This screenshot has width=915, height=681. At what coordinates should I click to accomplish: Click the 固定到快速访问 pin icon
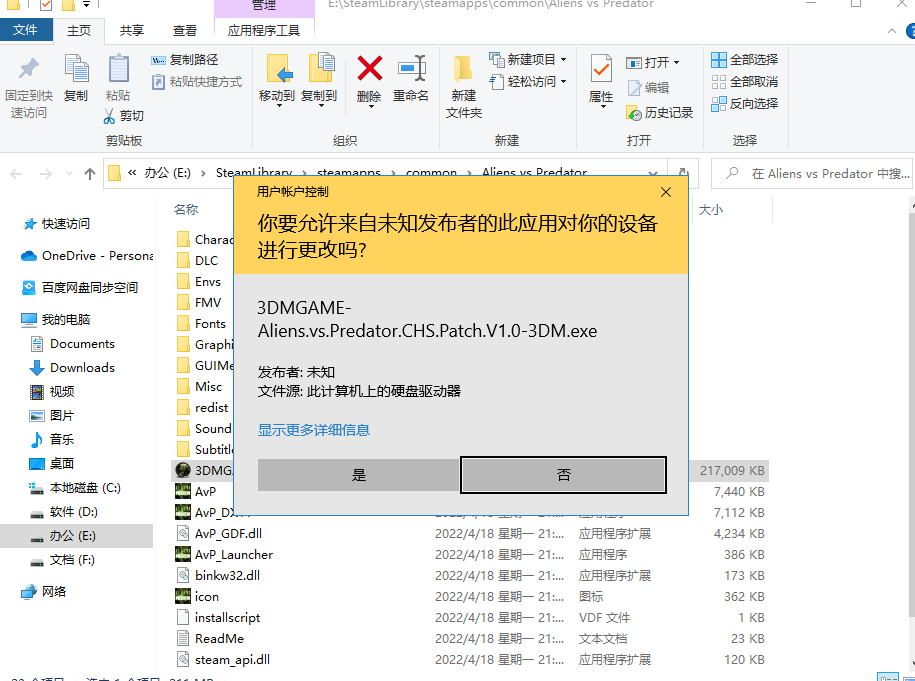[x=29, y=69]
